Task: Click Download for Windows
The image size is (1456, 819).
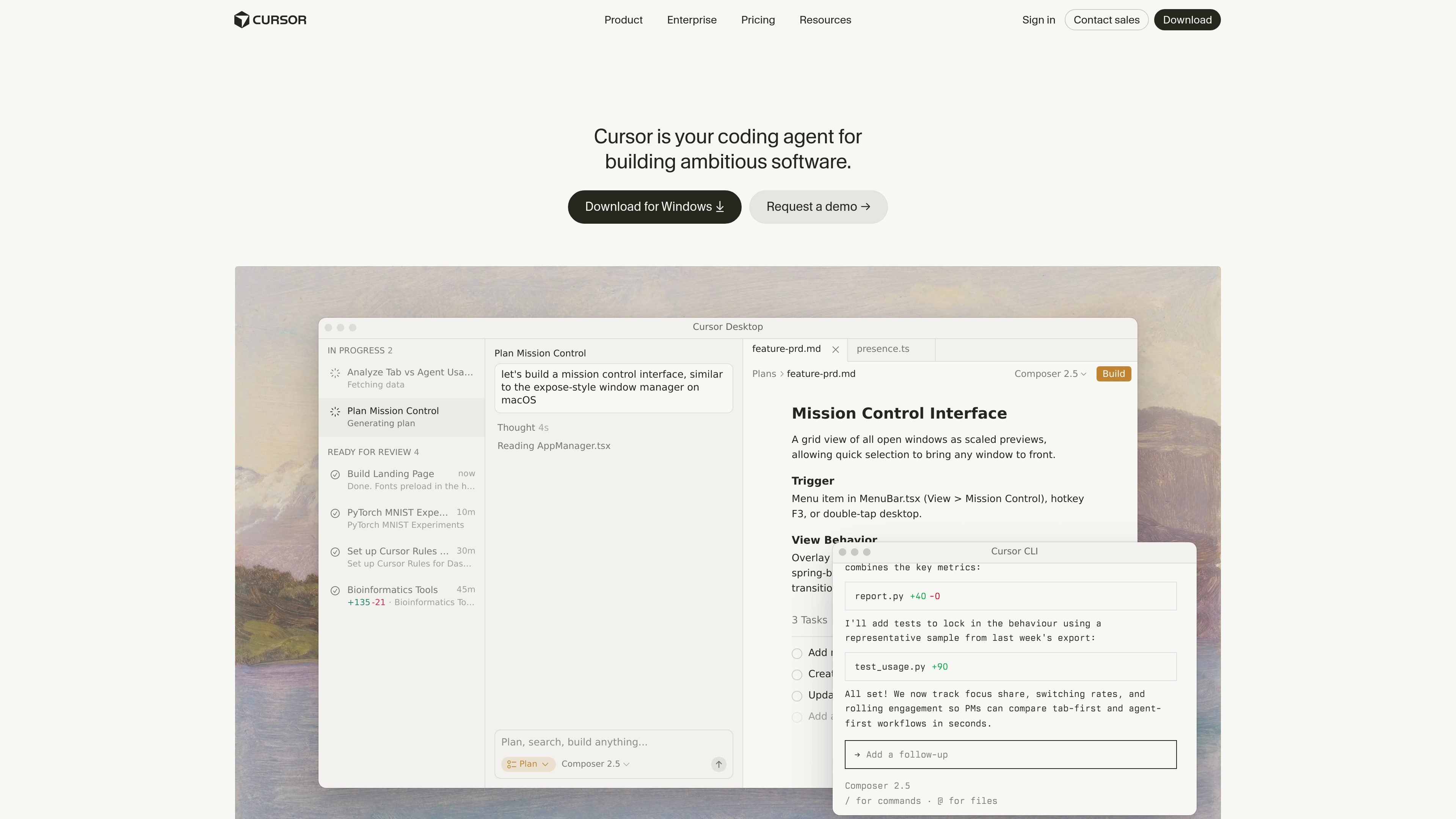Action: tap(654, 207)
